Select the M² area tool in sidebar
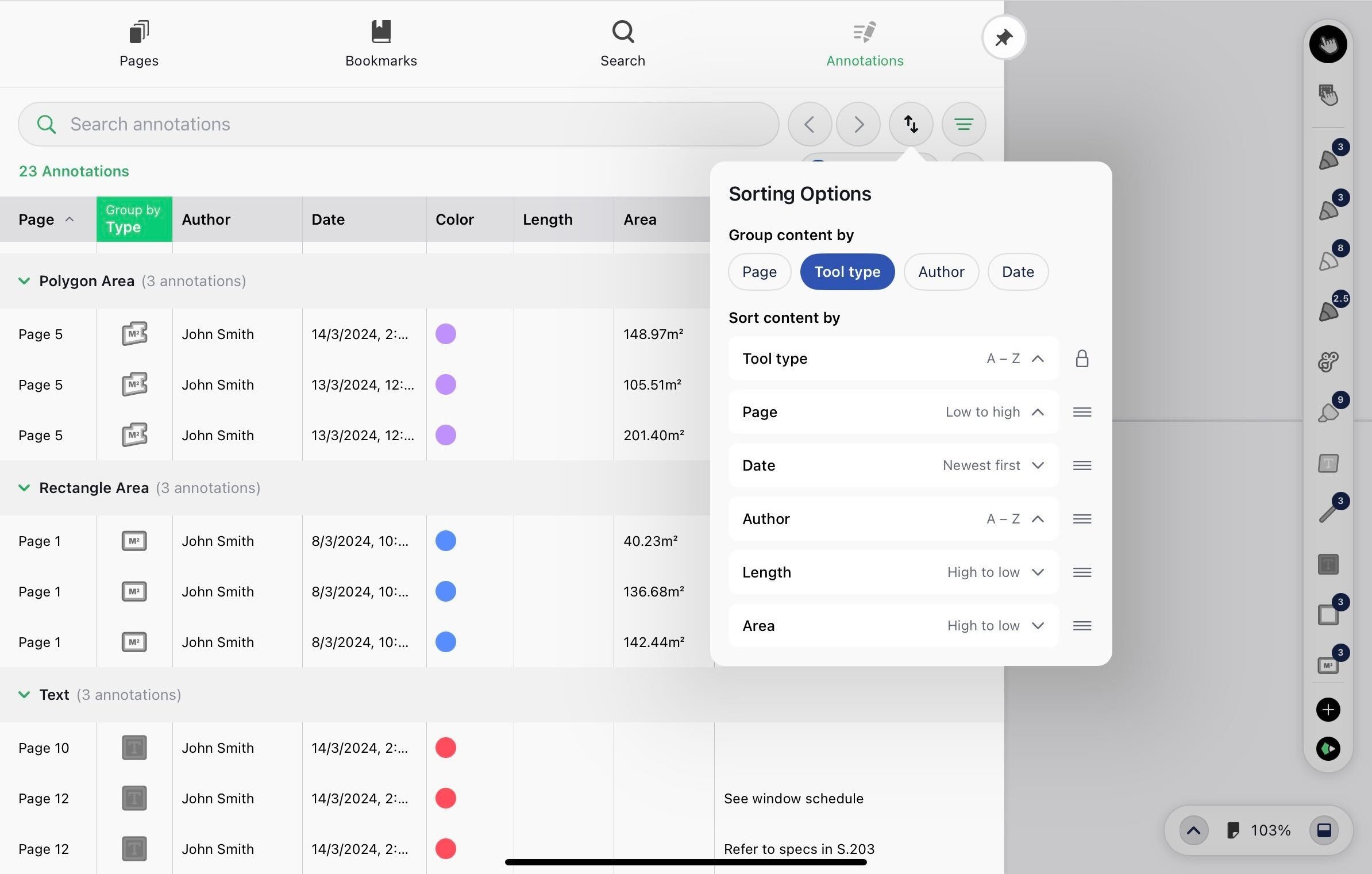 click(1328, 665)
